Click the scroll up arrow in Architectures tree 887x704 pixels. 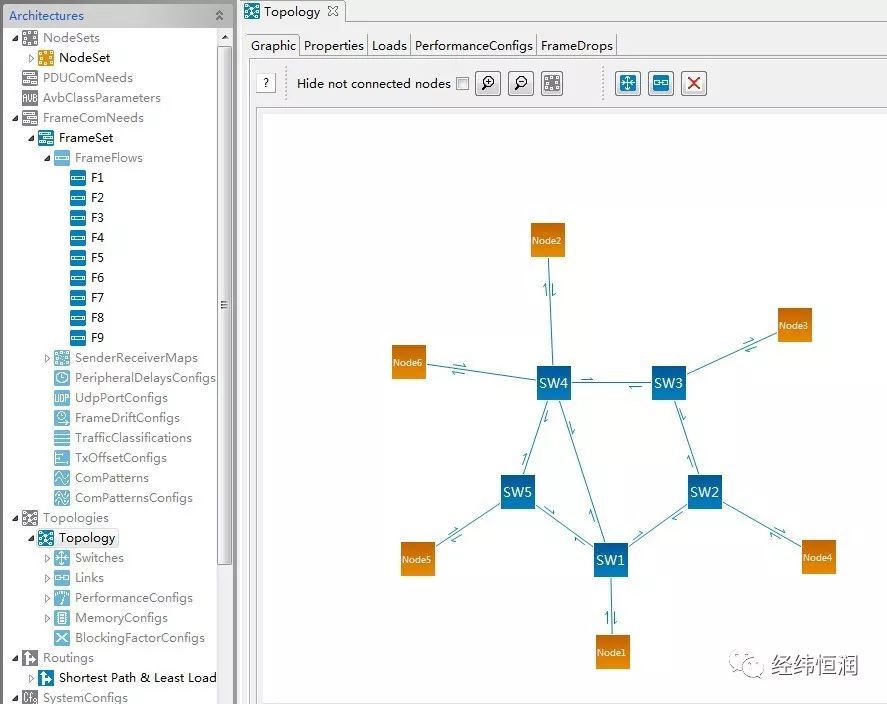225,37
